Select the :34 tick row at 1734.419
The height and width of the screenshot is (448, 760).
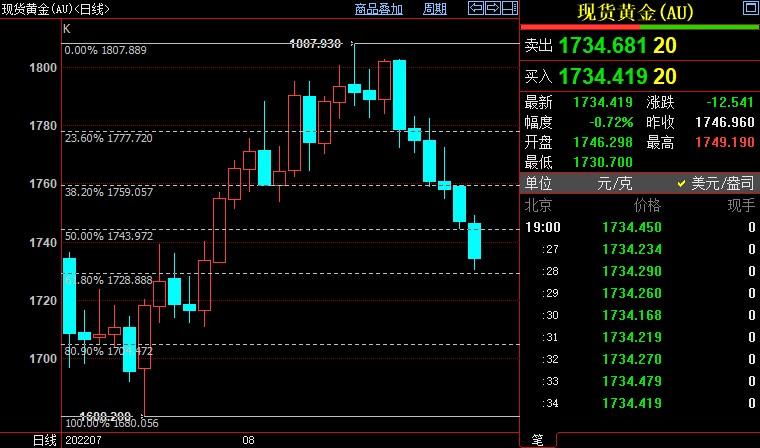point(640,403)
